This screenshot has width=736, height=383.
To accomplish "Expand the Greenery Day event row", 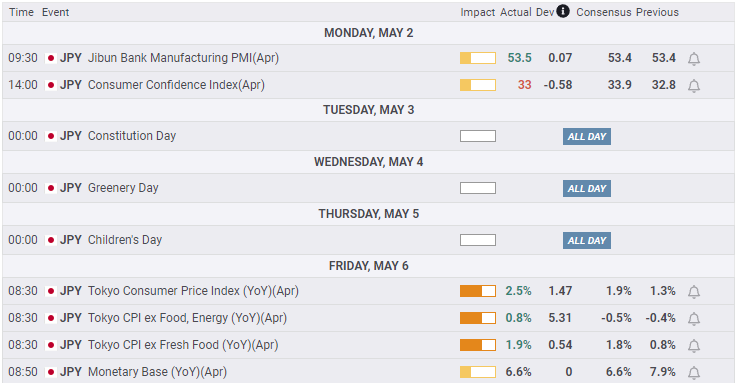I will 368,188.
